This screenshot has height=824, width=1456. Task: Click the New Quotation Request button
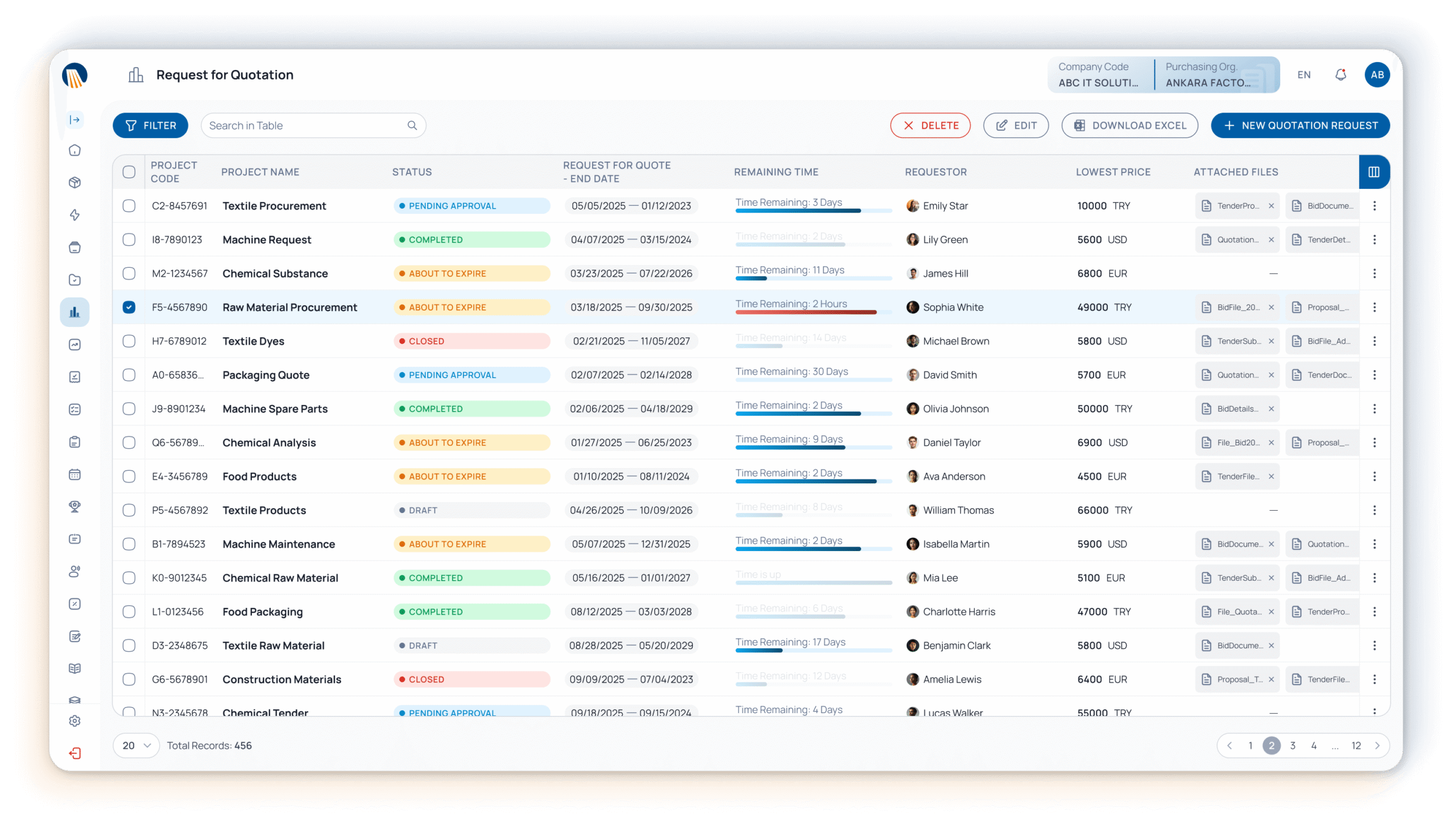click(x=1300, y=126)
